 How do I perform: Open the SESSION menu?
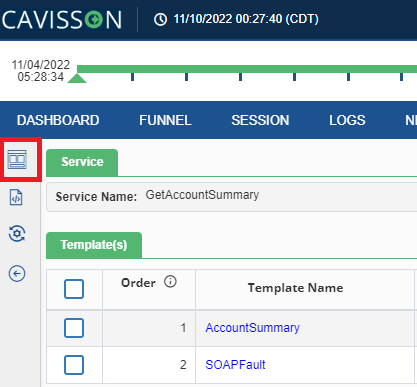[260, 120]
